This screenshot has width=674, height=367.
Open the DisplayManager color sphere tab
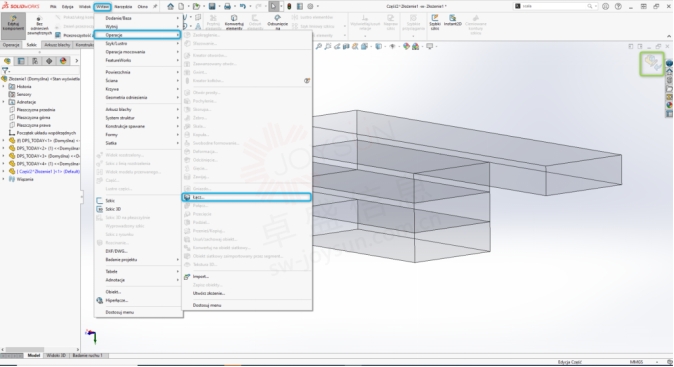63,61
